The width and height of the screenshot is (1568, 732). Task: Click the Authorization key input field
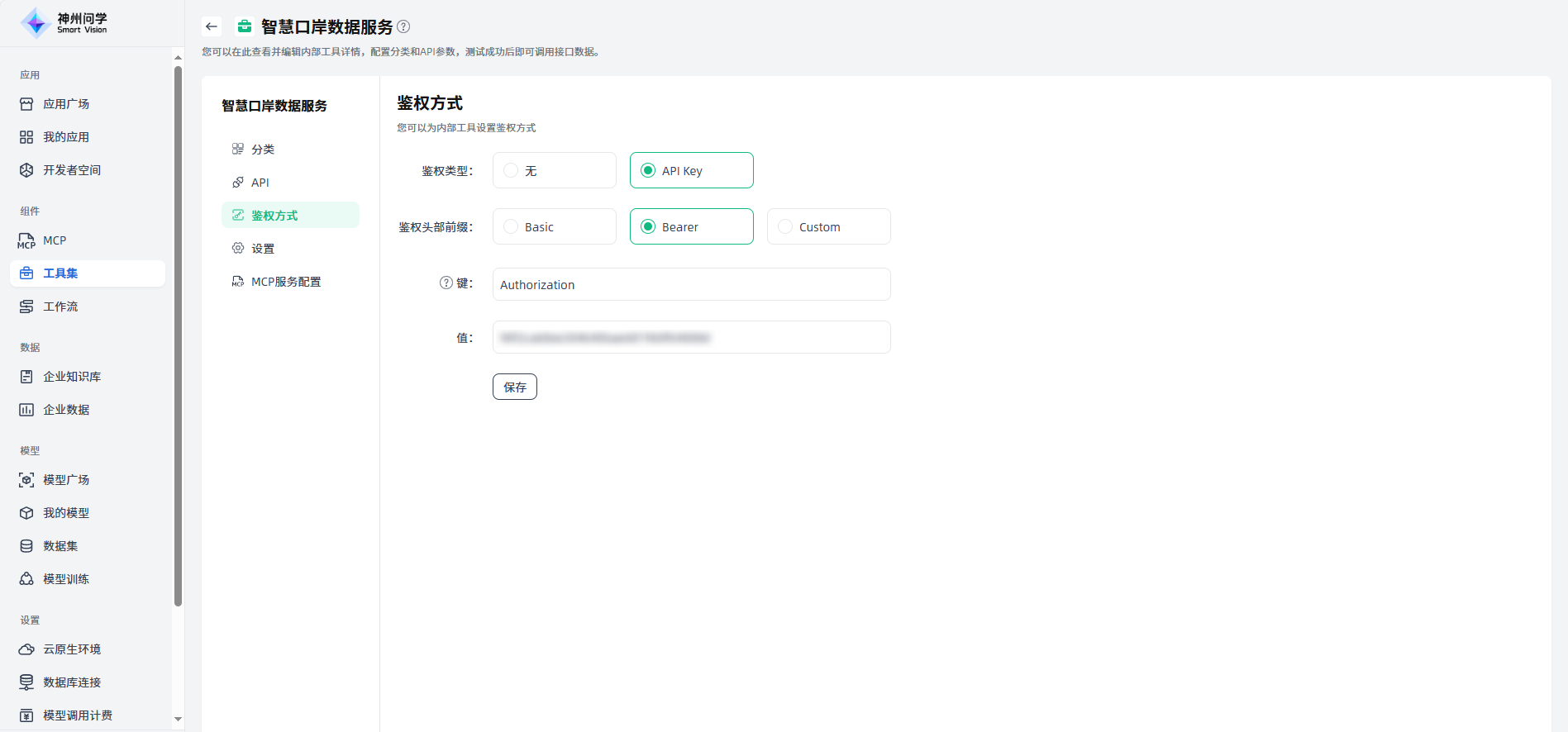point(691,284)
